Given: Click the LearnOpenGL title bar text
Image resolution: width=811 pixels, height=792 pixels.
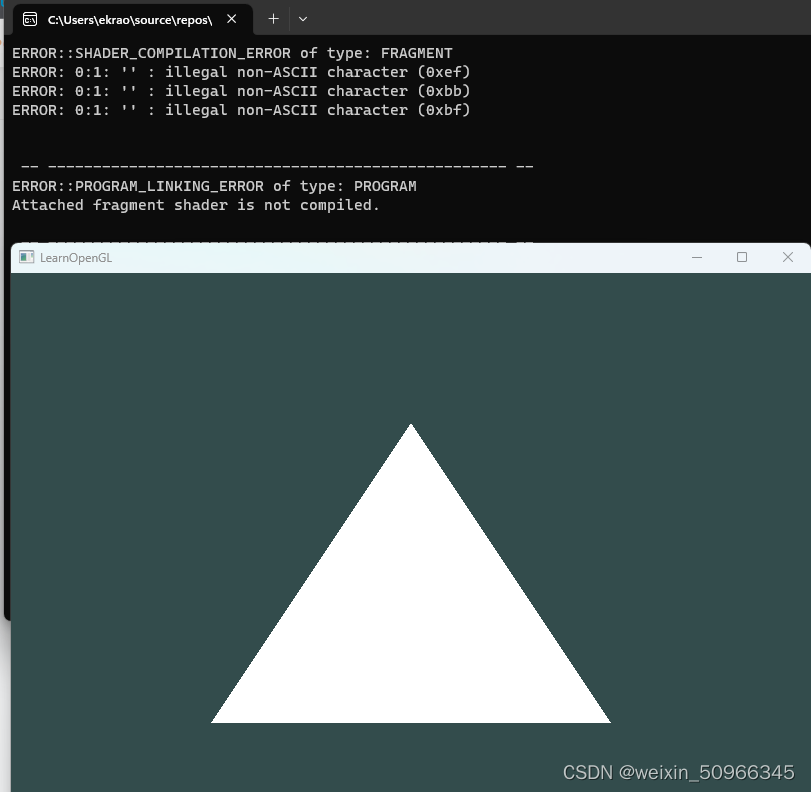Looking at the screenshot, I should [x=75, y=257].
